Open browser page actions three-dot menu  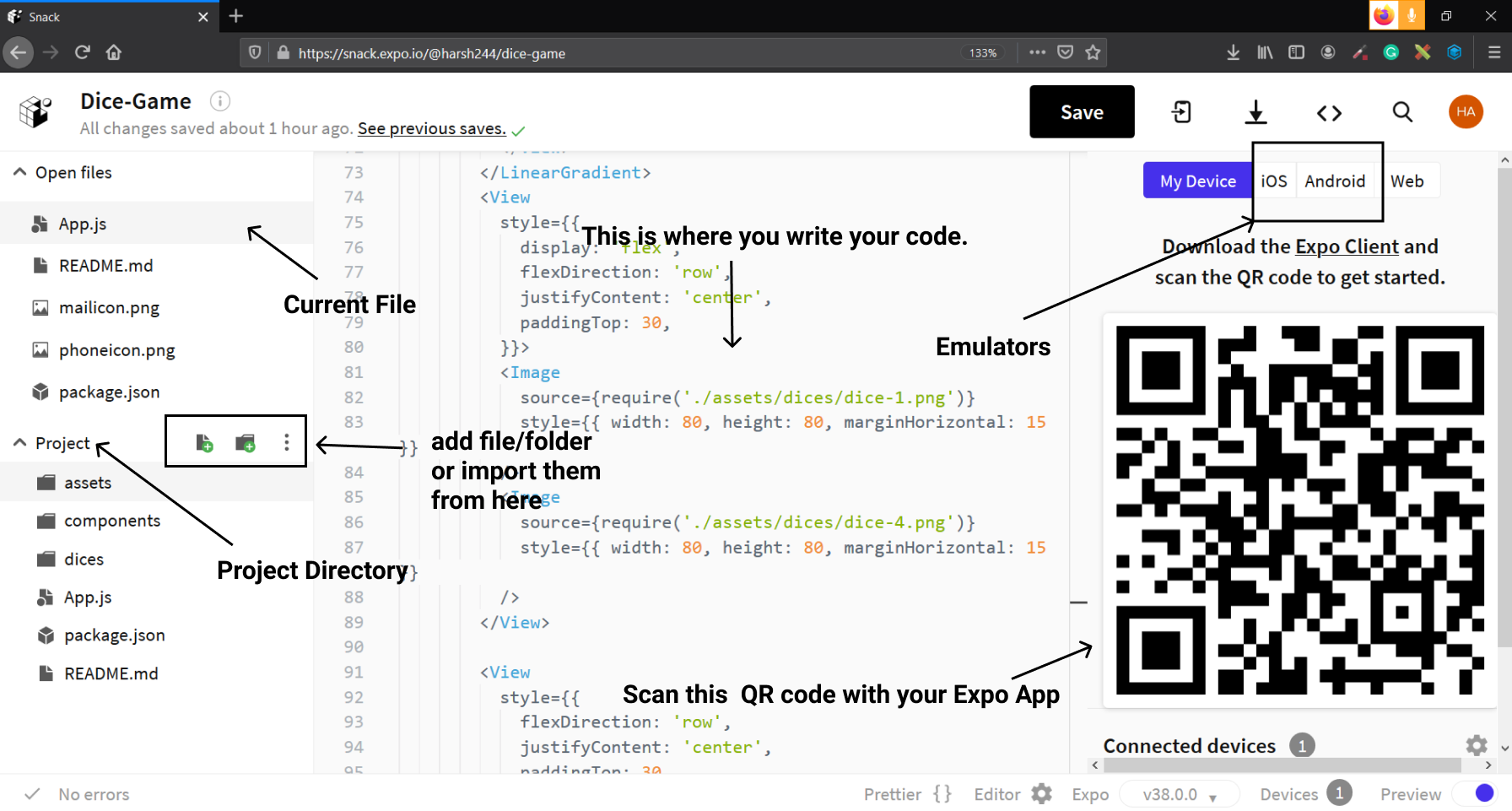(1037, 52)
